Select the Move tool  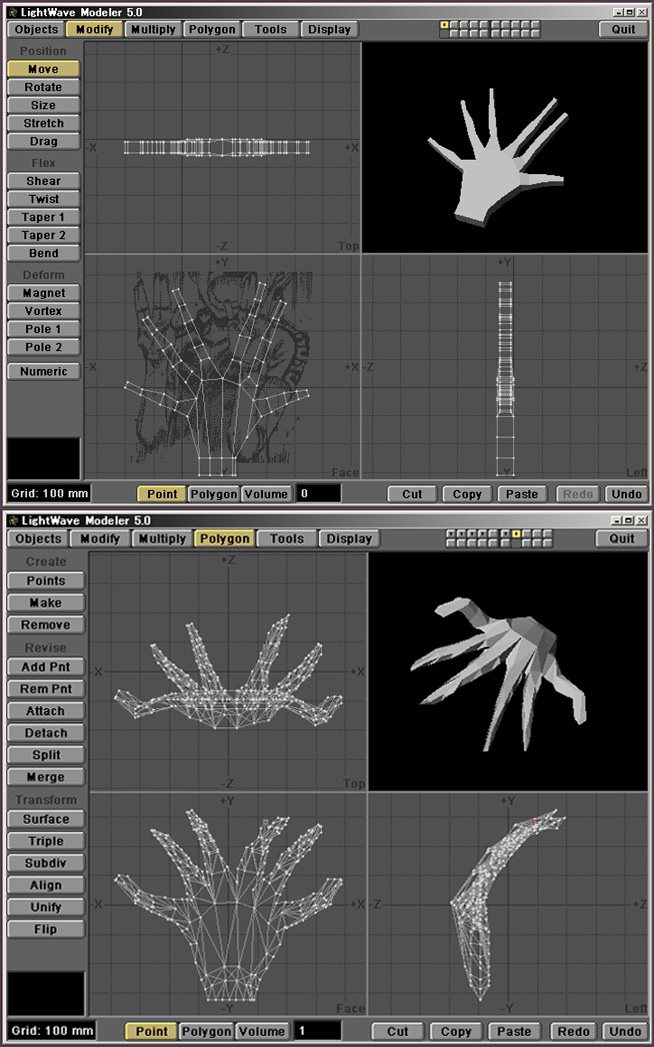pyautogui.click(x=44, y=69)
